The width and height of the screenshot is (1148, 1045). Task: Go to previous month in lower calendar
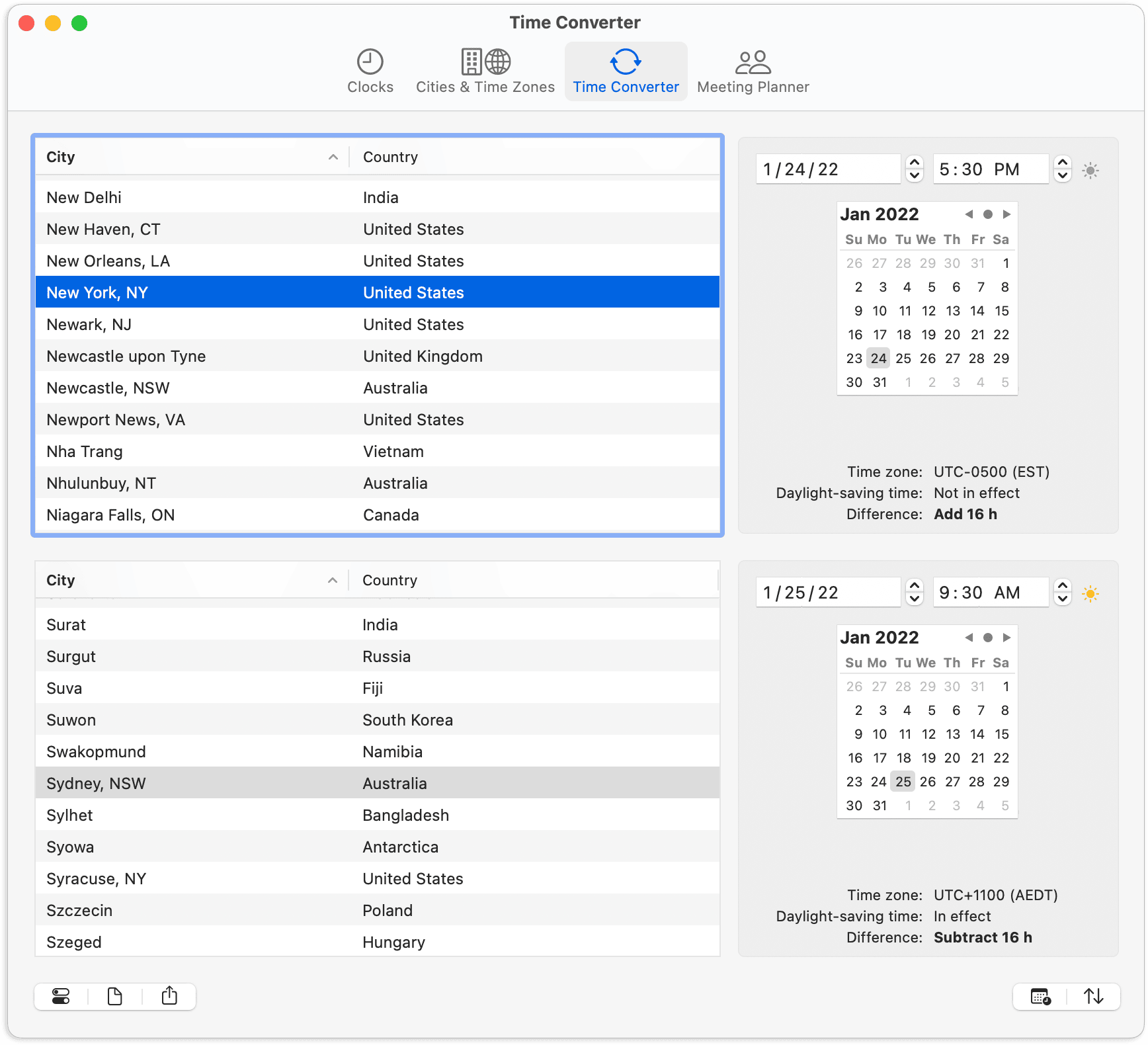tap(969, 638)
